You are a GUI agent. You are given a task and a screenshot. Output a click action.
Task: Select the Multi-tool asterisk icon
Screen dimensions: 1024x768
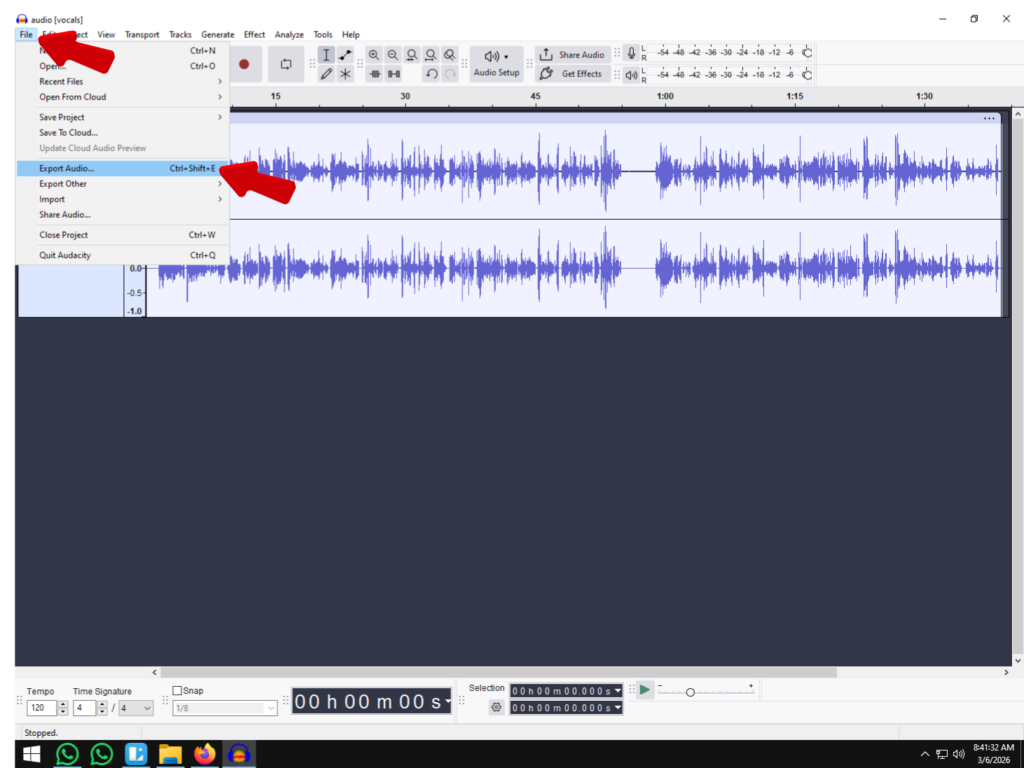pyautogui.click(x=345, y=74)
